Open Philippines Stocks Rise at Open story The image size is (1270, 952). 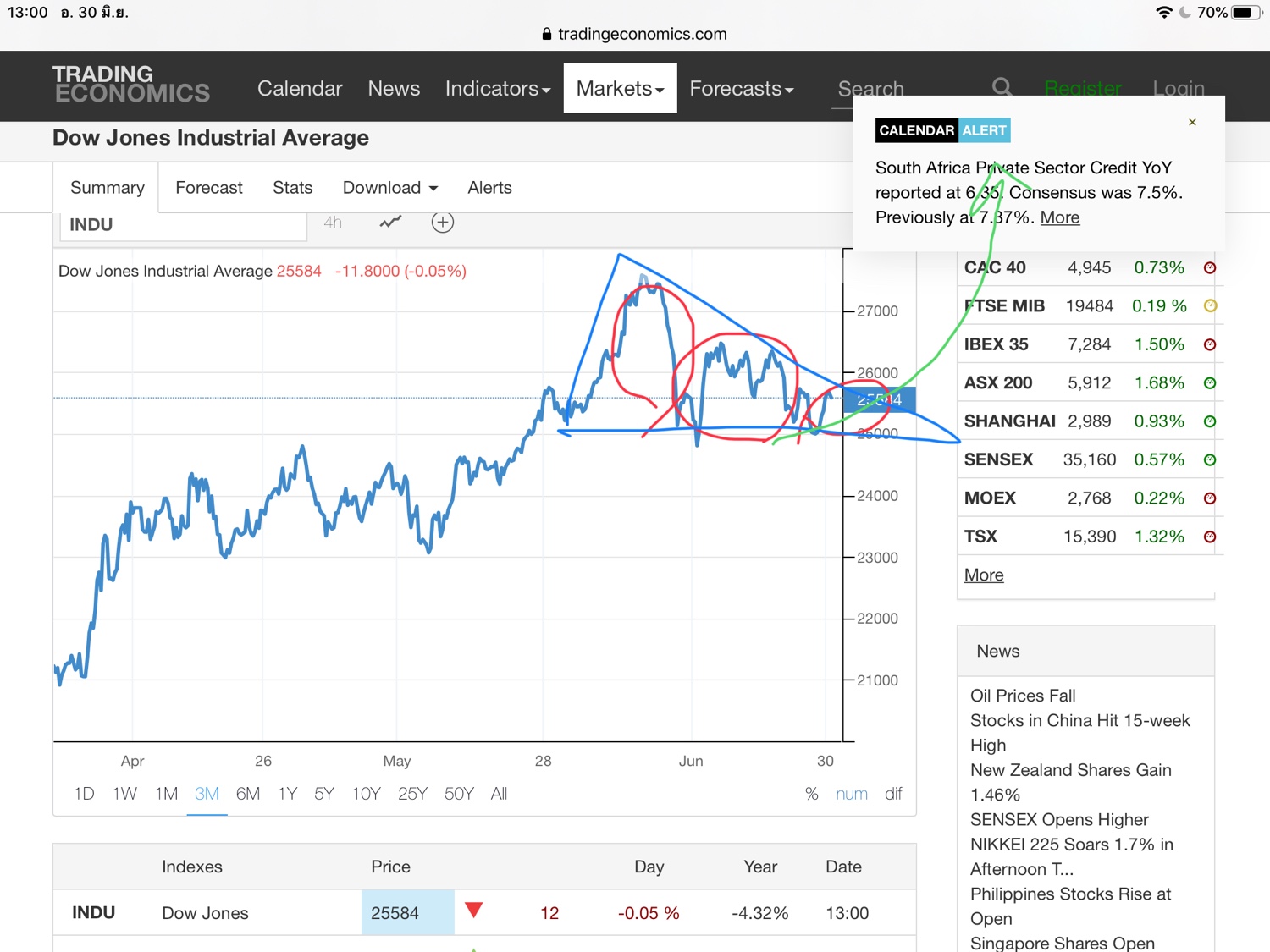(1071, 905)
